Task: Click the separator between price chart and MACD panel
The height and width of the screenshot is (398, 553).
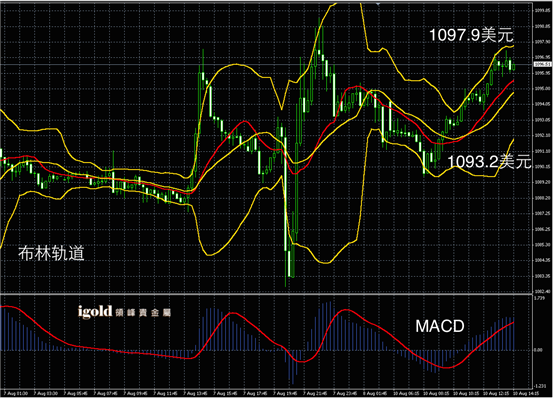Action: pos(266,294)
